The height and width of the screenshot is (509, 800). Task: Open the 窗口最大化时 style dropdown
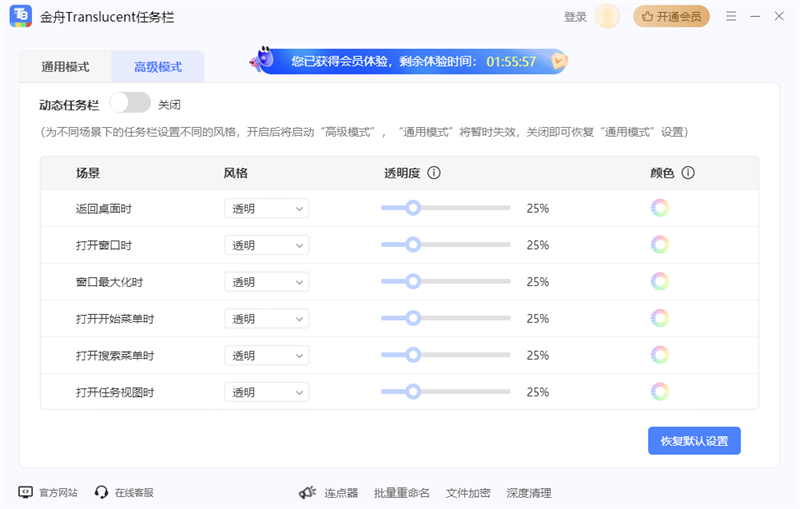pos(266,282)
